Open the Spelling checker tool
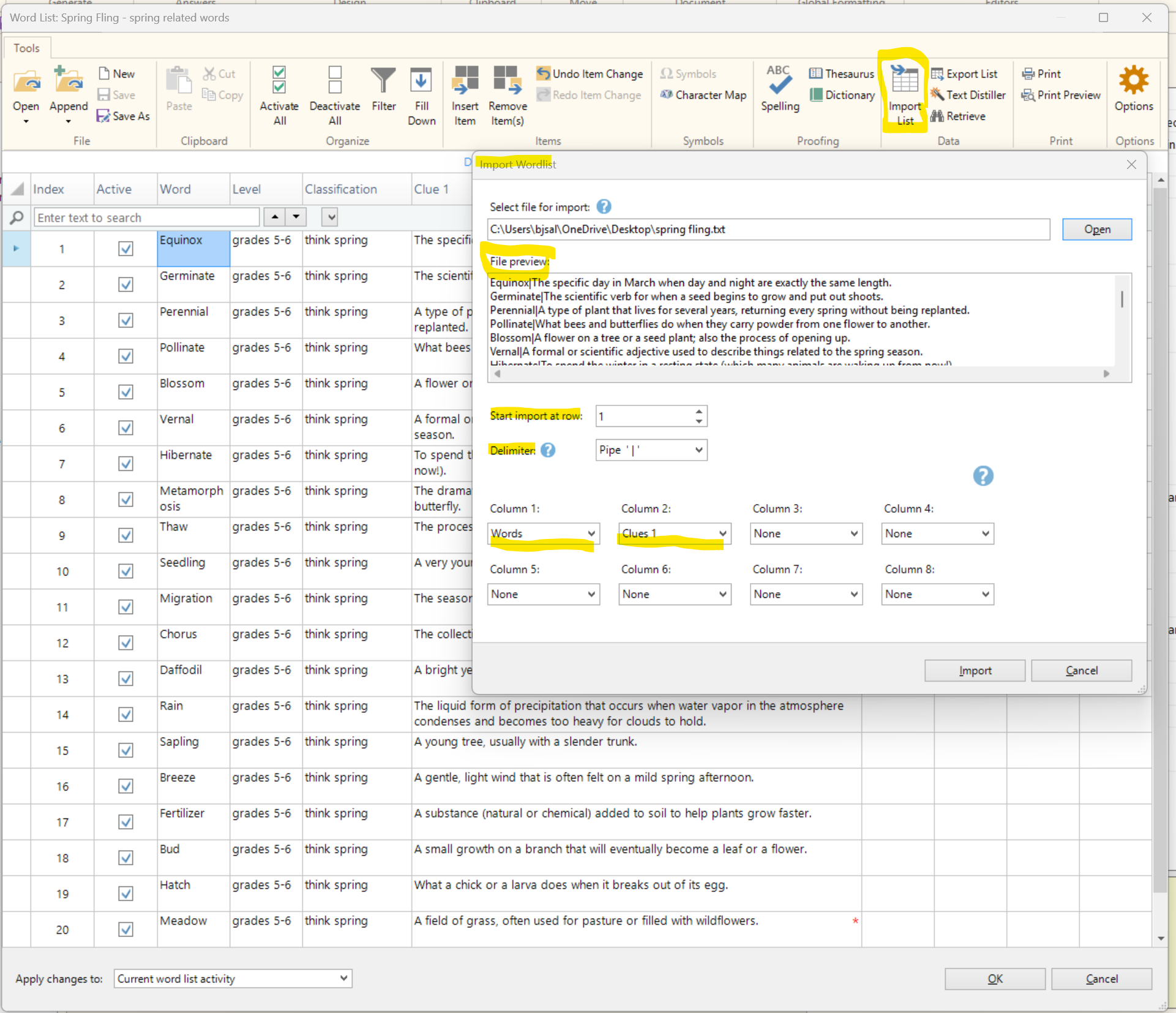 pos(779,83)
